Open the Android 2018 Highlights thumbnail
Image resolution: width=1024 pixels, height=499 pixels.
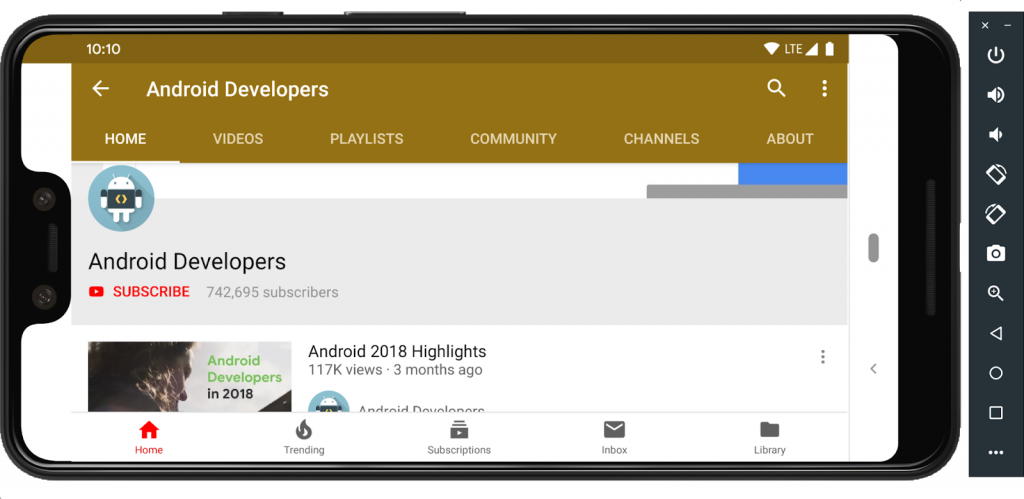pos(189,377)
